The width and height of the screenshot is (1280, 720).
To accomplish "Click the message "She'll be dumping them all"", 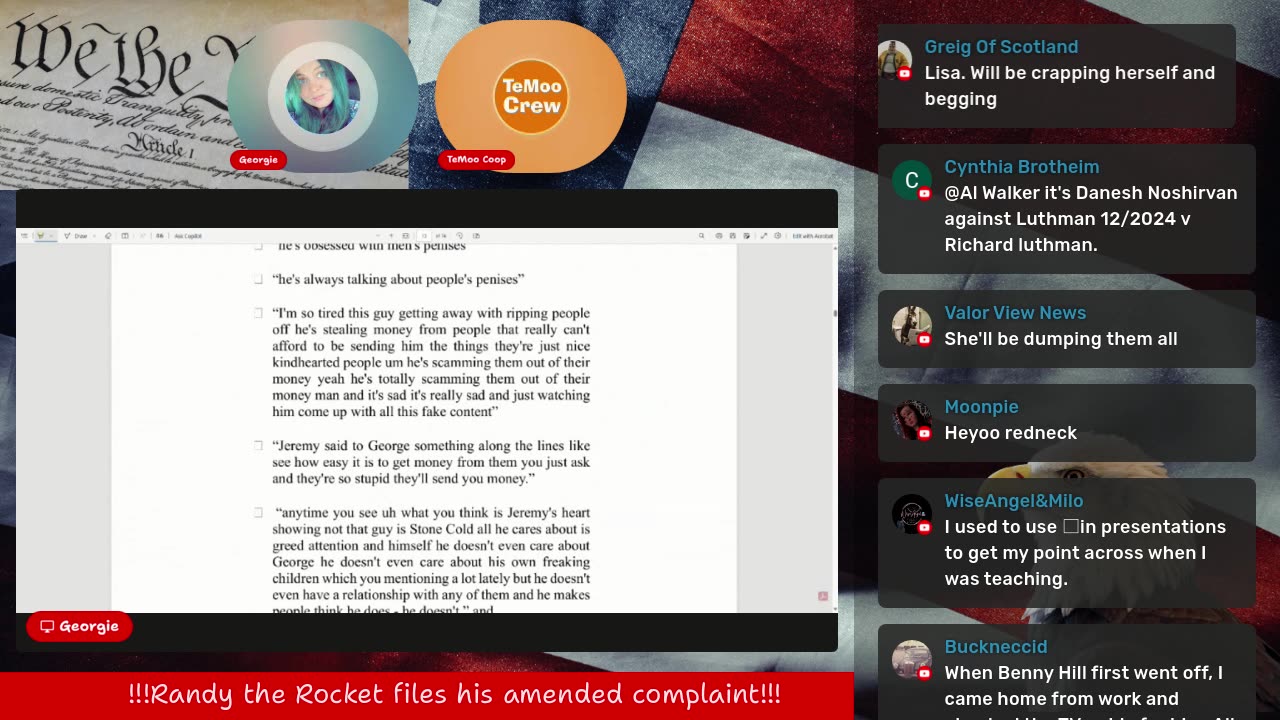I will tap(1060, 339).
